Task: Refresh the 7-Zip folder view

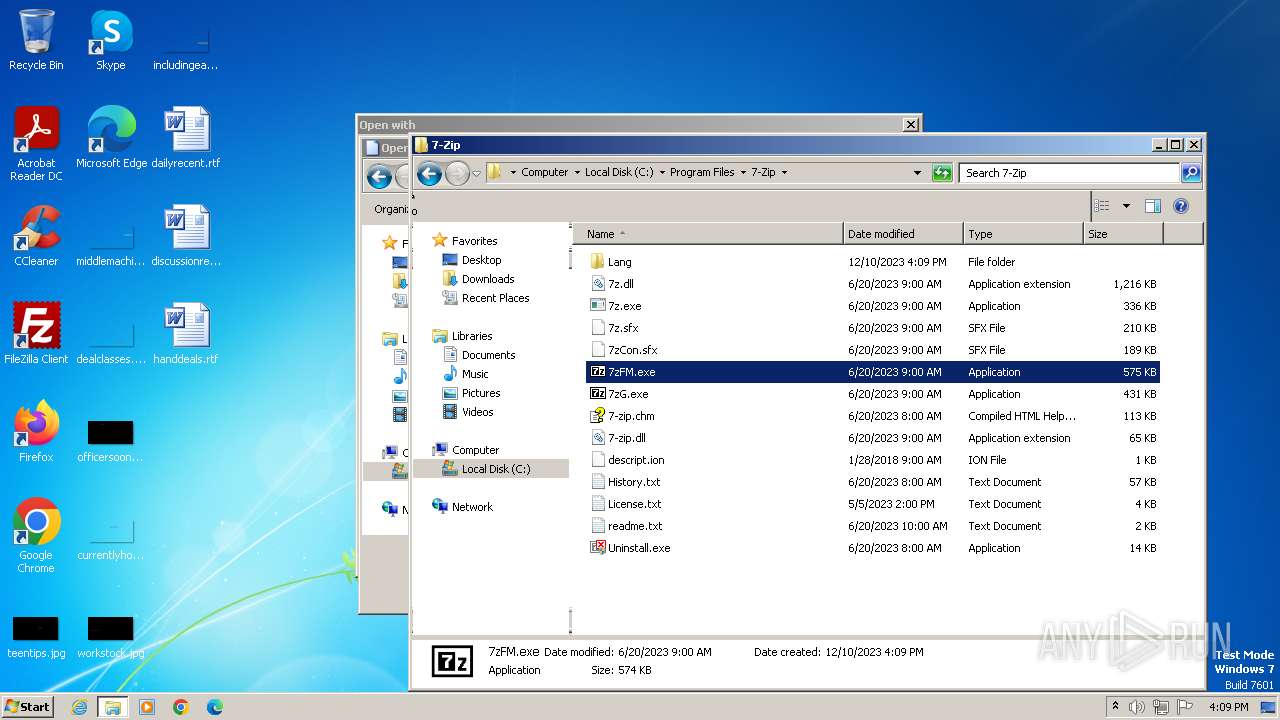Action: point(941,173)
